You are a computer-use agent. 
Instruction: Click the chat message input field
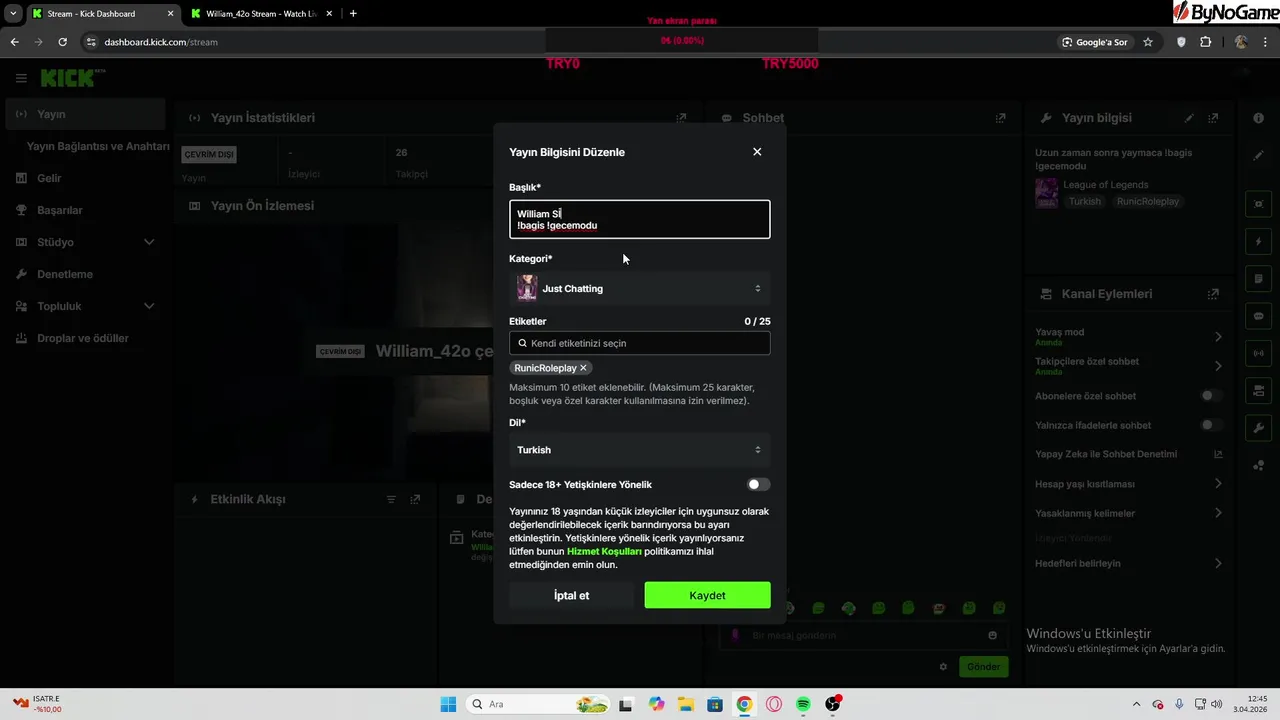pyautogui.click(x=864, y=635)
